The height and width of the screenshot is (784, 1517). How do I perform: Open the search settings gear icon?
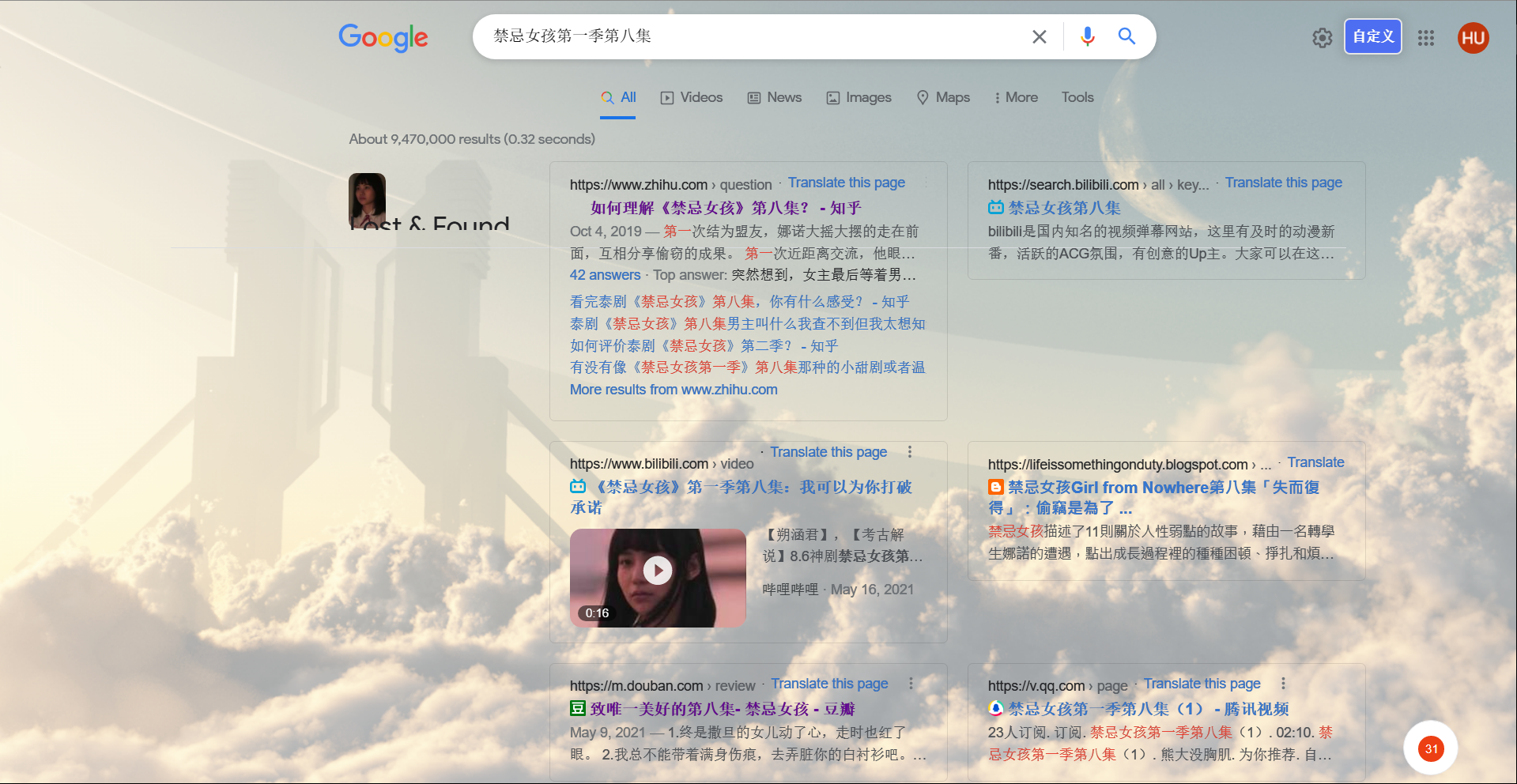[1321, 38]
